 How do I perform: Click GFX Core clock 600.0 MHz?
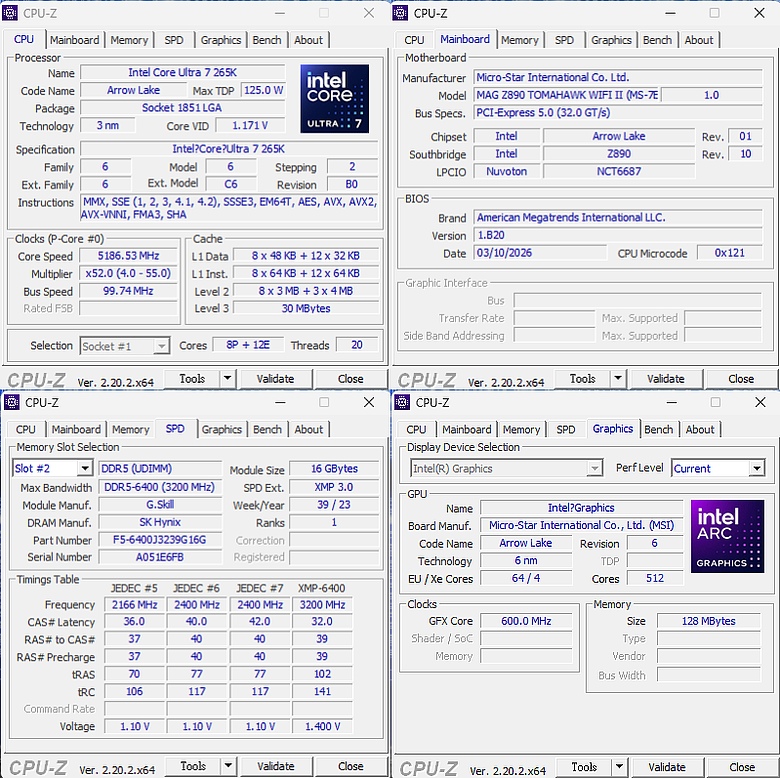pos(526,621)
